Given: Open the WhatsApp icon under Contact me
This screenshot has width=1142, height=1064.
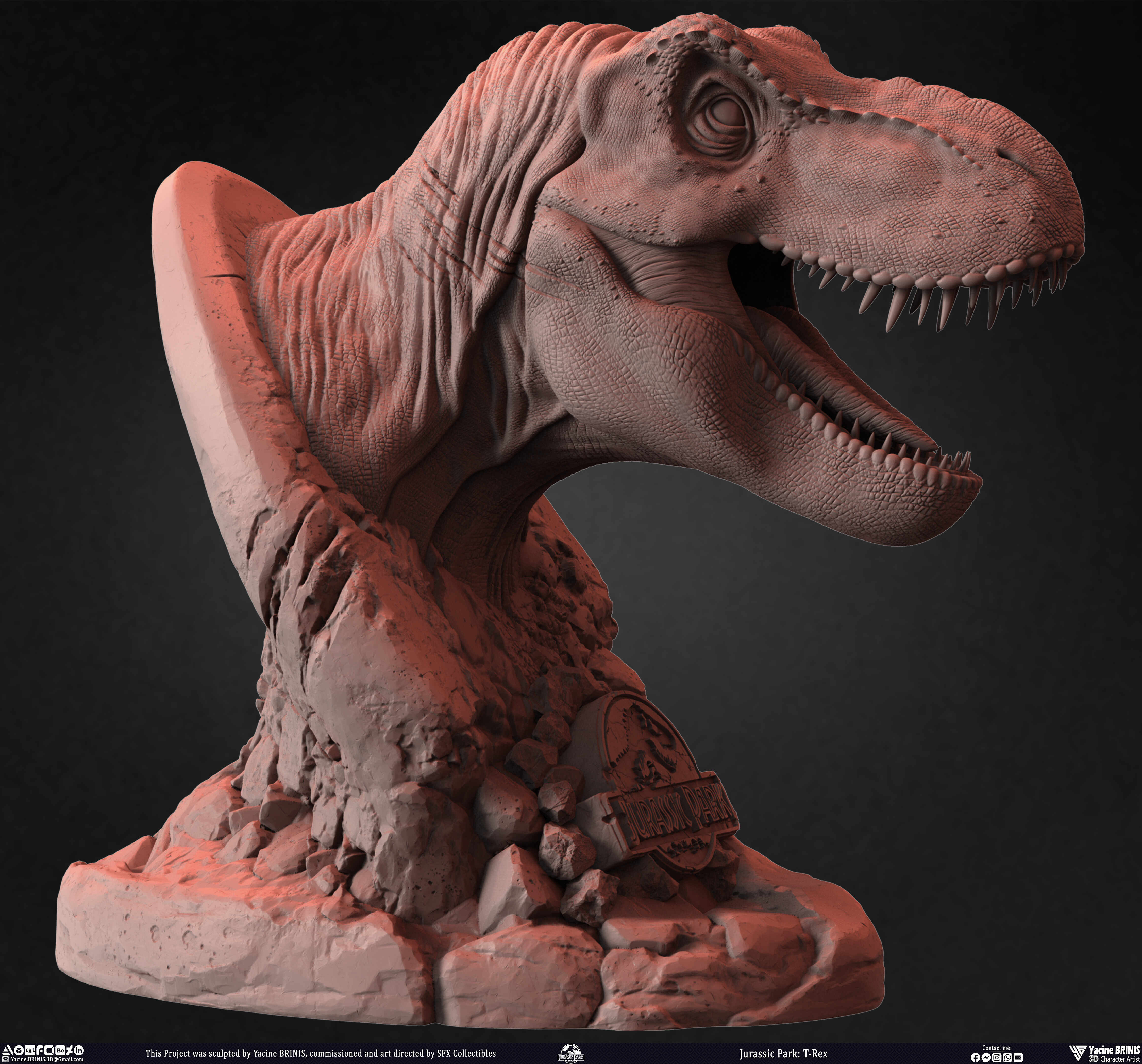Looking at the screenshot, I should pos(1007,1058).
